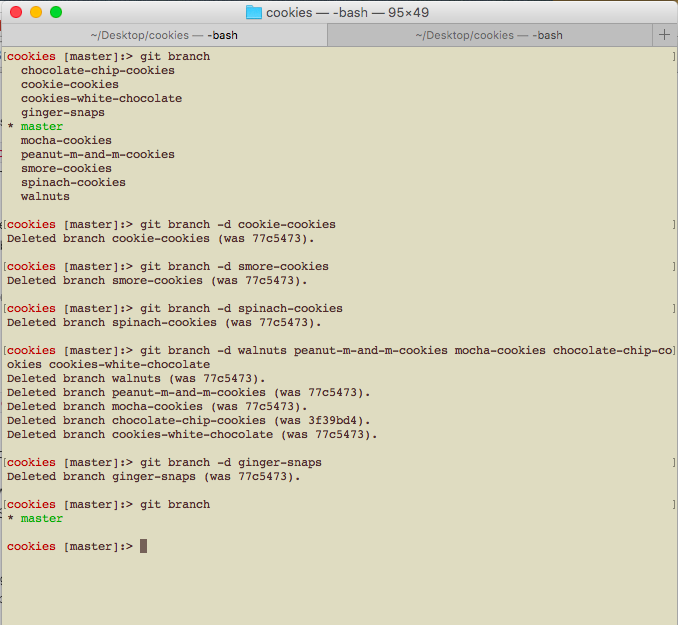
Task: Click the green 'master' in final branch list
Action: click(x=42, y=518)
